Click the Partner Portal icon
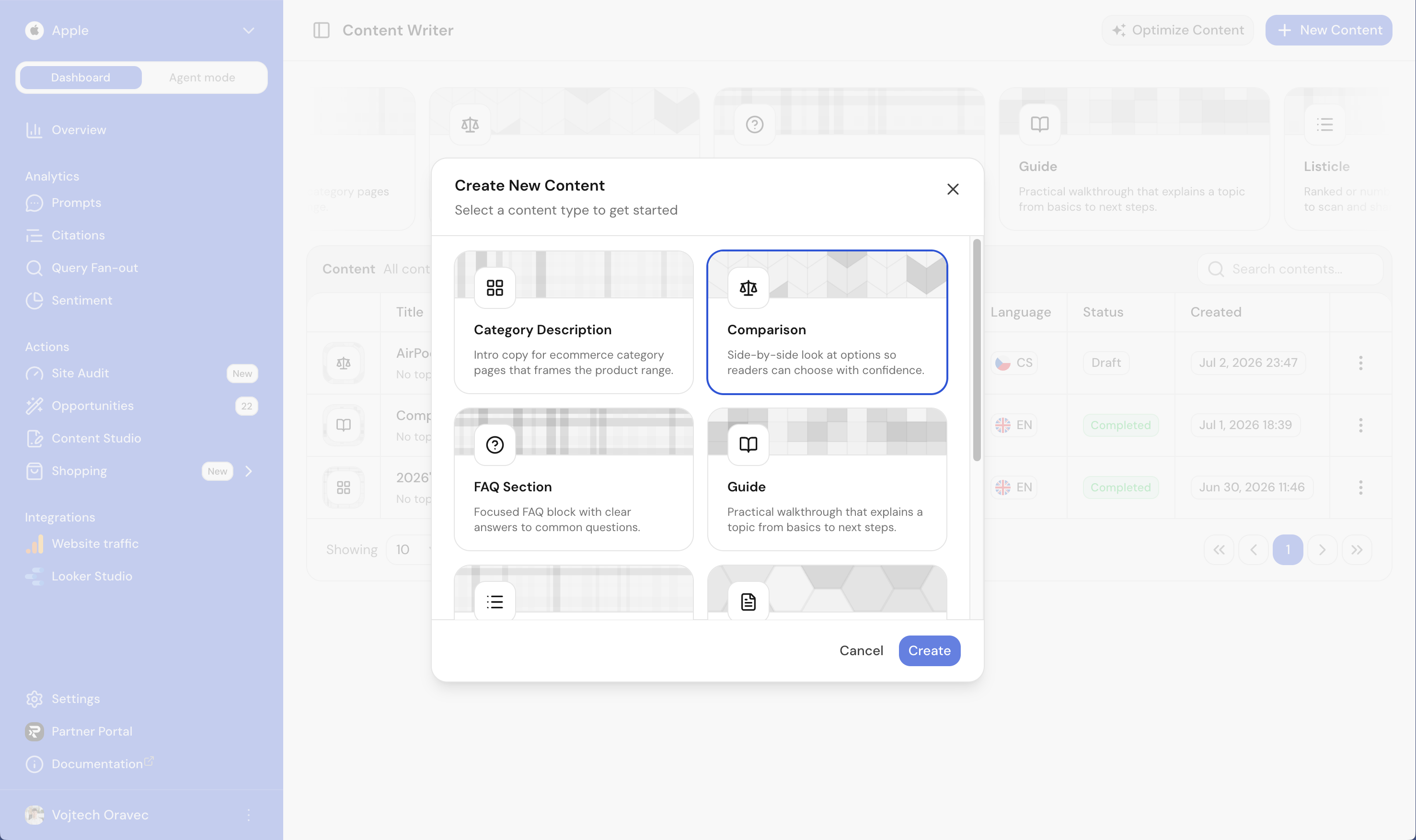This screenshot has width=1416, height=840. pos(34,731)
